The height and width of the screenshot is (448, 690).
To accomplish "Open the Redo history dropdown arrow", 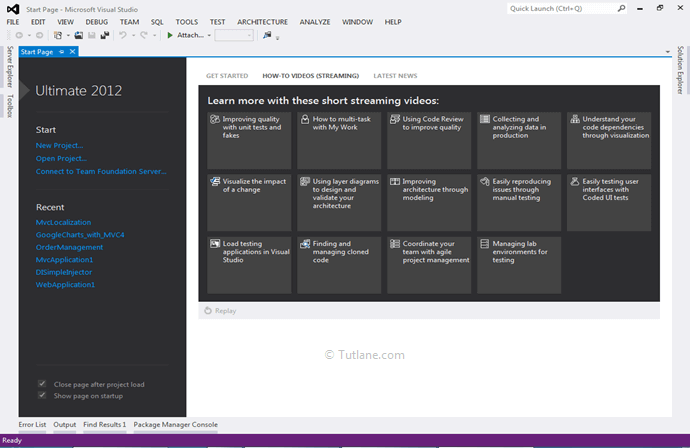I will pos(154,36).
